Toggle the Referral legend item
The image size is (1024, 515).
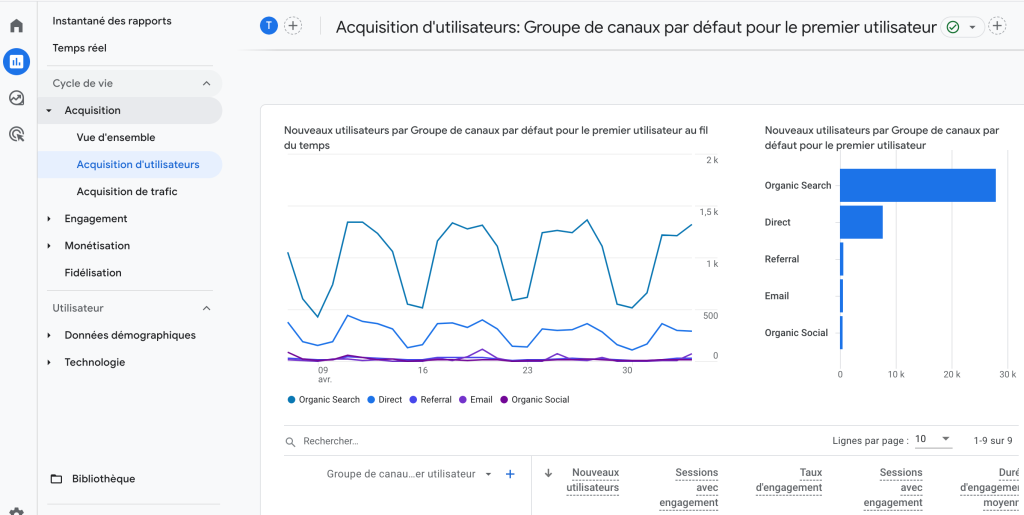(x=430, y=399)
